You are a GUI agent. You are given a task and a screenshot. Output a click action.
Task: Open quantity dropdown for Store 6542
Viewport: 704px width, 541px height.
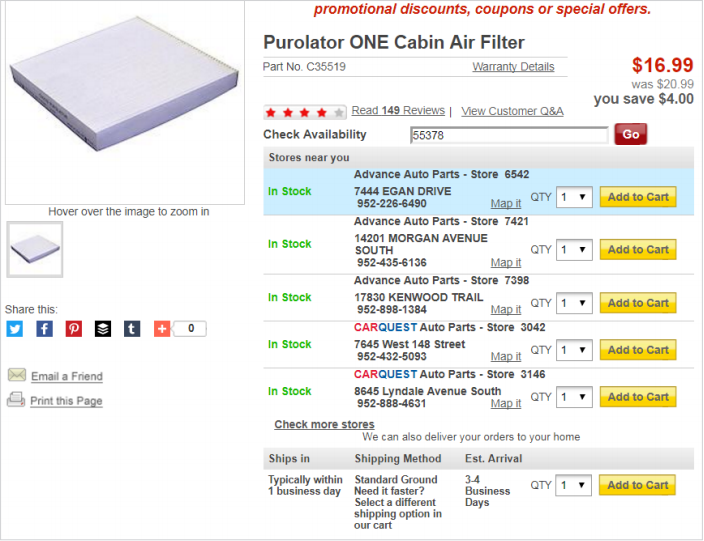[574, 197]
